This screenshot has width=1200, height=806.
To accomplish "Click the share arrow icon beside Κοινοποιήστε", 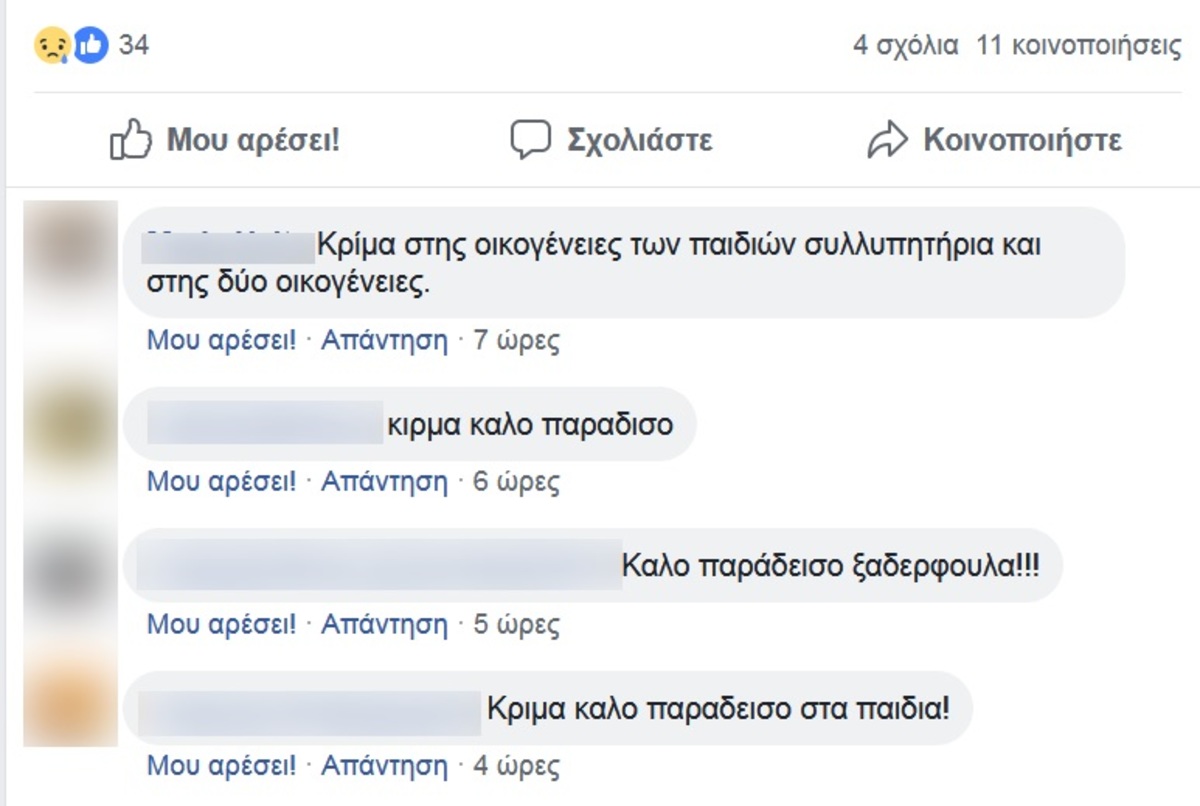I will 887,141.
